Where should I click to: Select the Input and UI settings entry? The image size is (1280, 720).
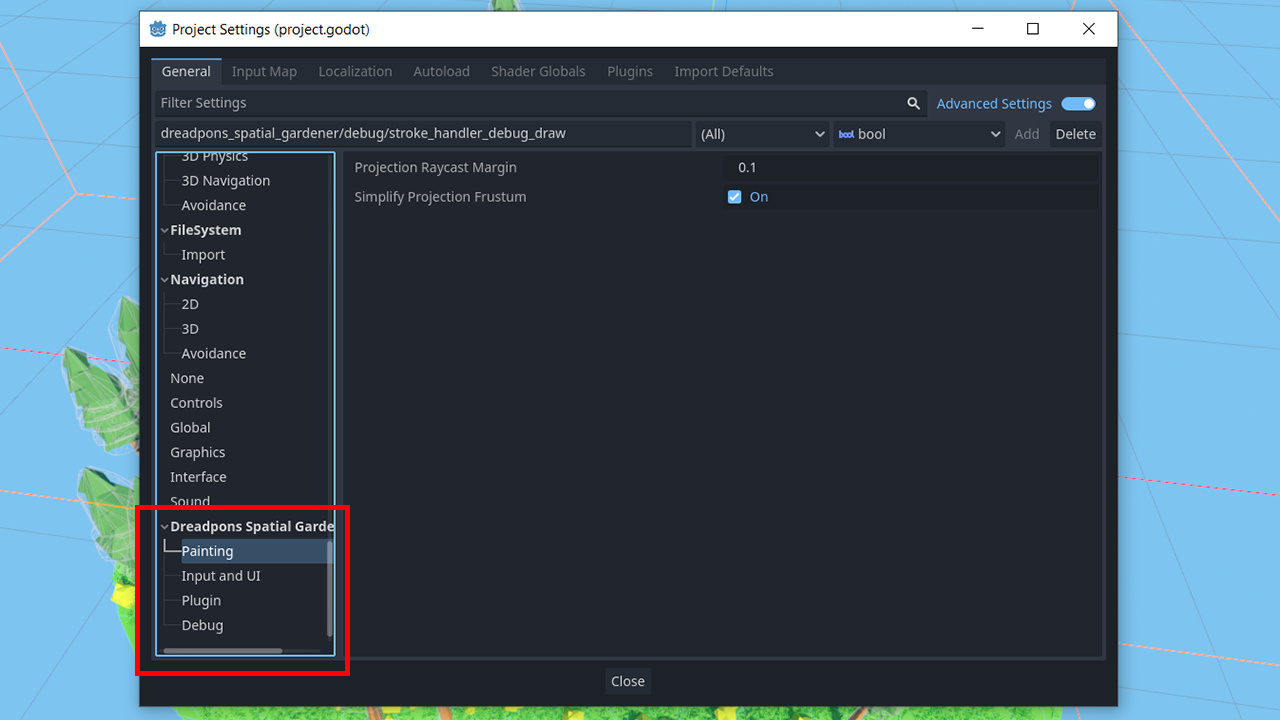click(221, 575)
